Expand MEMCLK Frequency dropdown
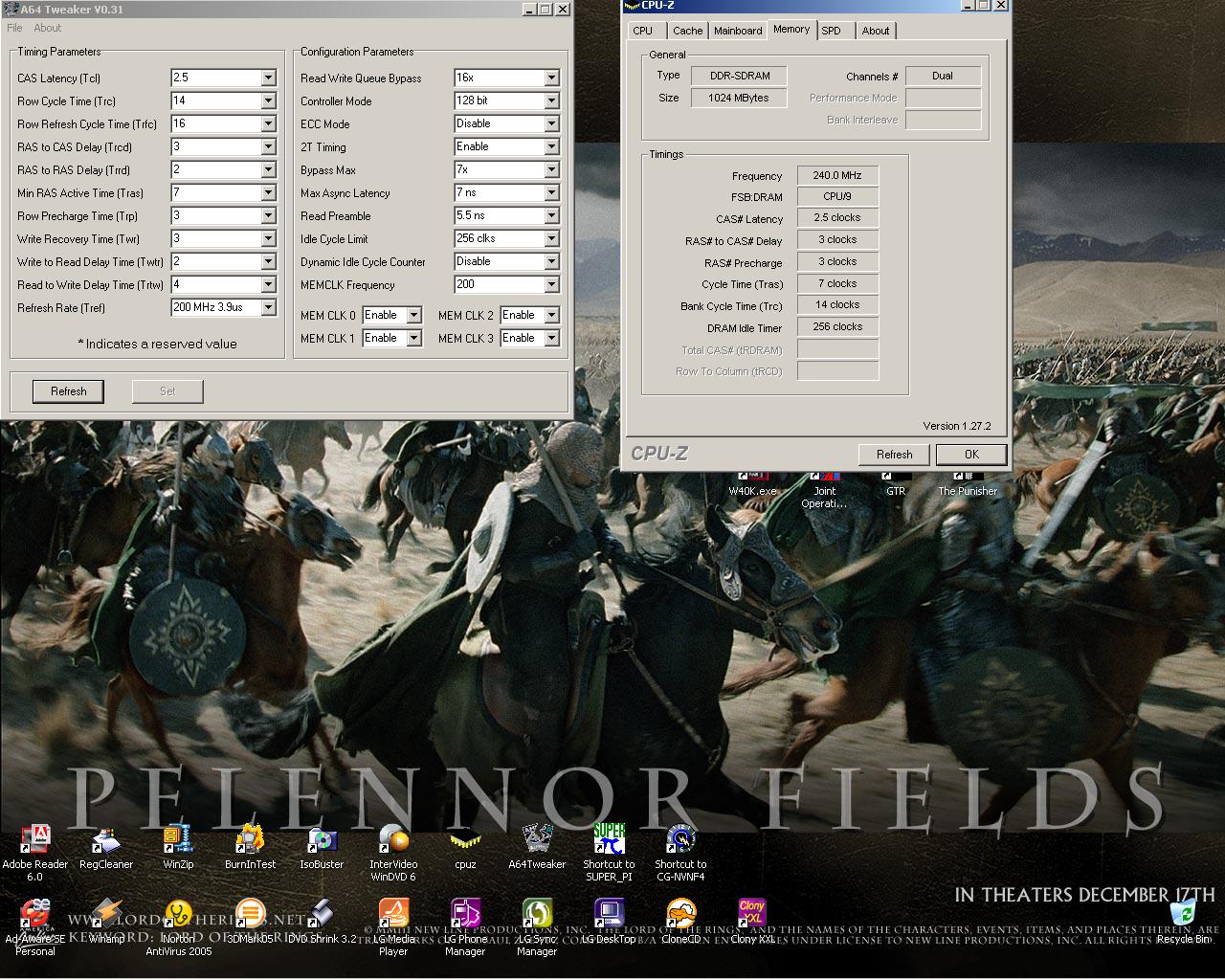The width and height of the screenshot is (1225, 980). 551,284
